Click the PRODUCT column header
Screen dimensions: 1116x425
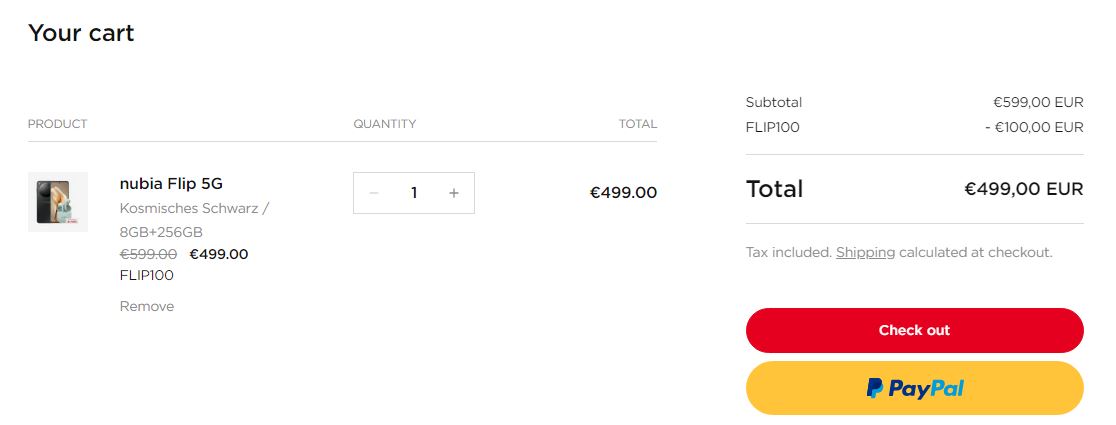[58, 124]
